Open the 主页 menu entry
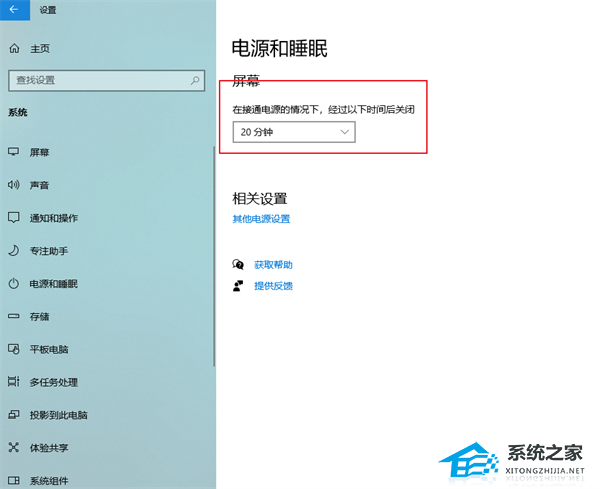 click(x=40, y=49)
